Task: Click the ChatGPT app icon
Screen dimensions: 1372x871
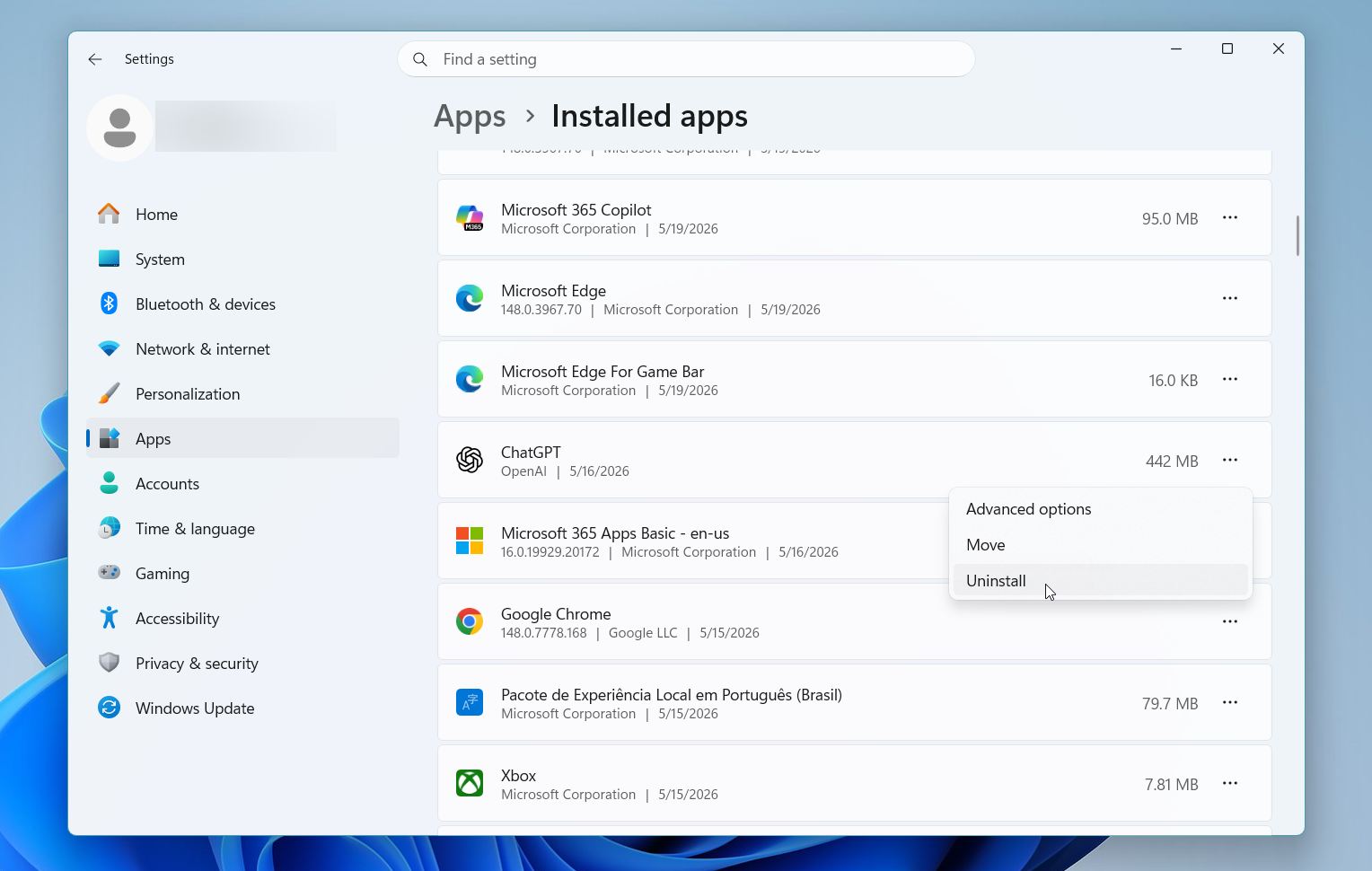Action: pos(470,461)
